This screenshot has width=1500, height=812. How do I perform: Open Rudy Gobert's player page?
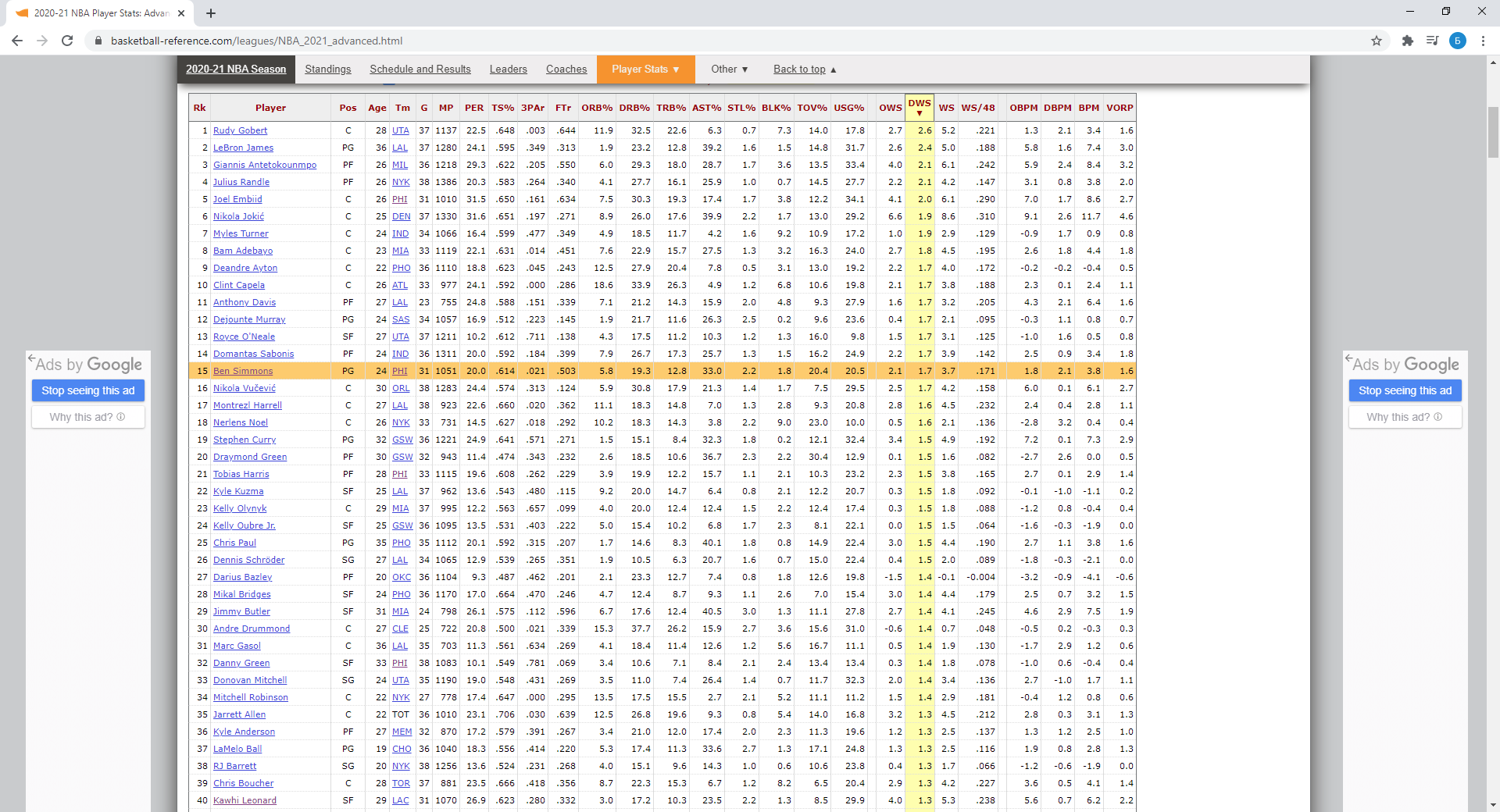tap(240, 130)
